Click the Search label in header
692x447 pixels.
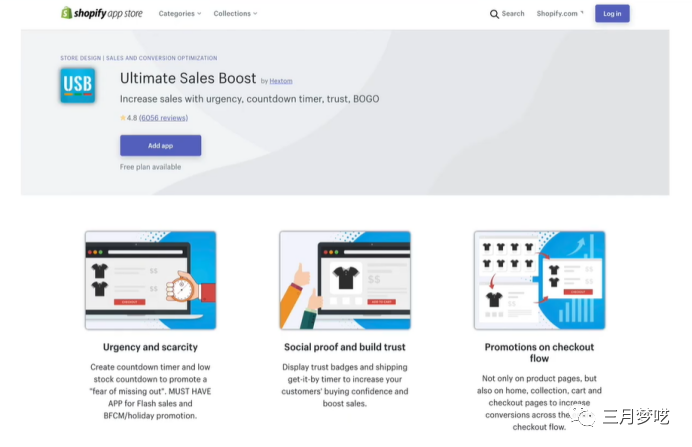[x=513, y=14]
